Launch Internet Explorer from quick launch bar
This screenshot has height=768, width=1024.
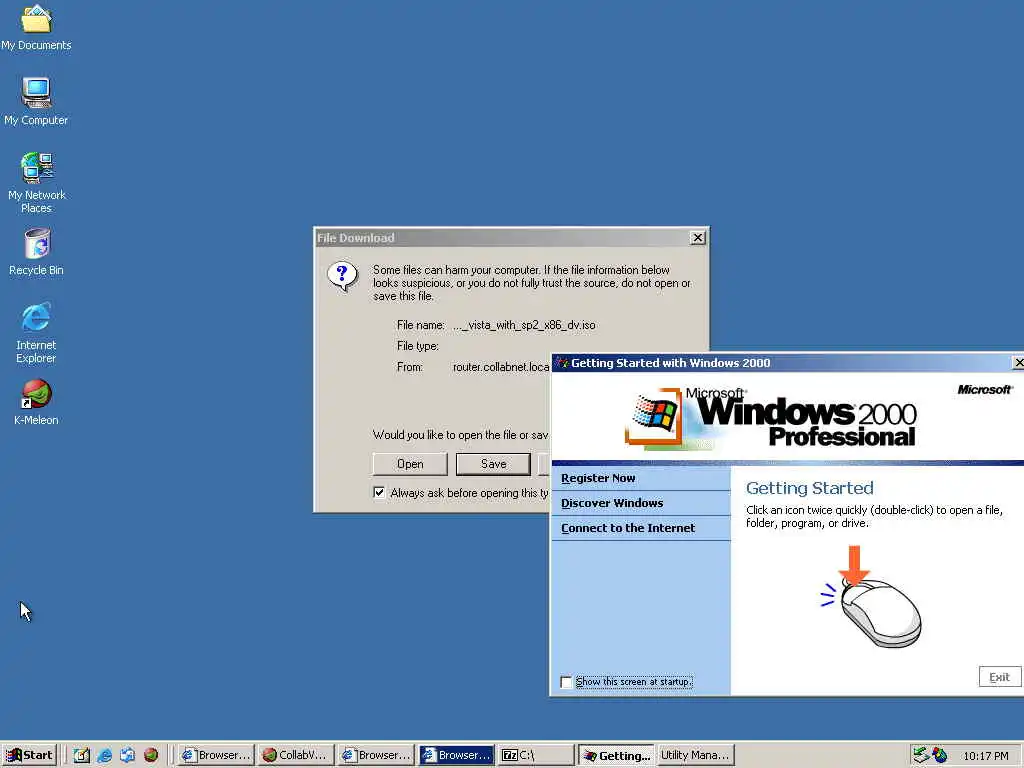click(x=104, y=755)
